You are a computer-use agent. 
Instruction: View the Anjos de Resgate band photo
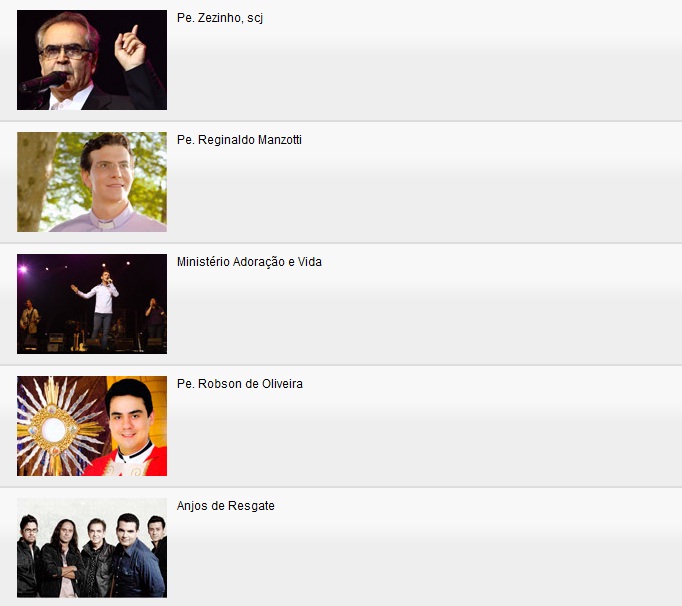92,548
